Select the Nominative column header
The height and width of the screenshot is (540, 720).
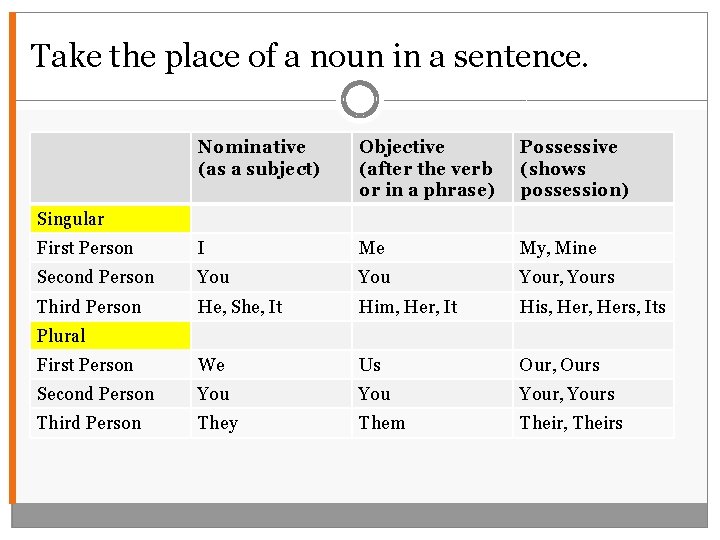coord(271,168)
